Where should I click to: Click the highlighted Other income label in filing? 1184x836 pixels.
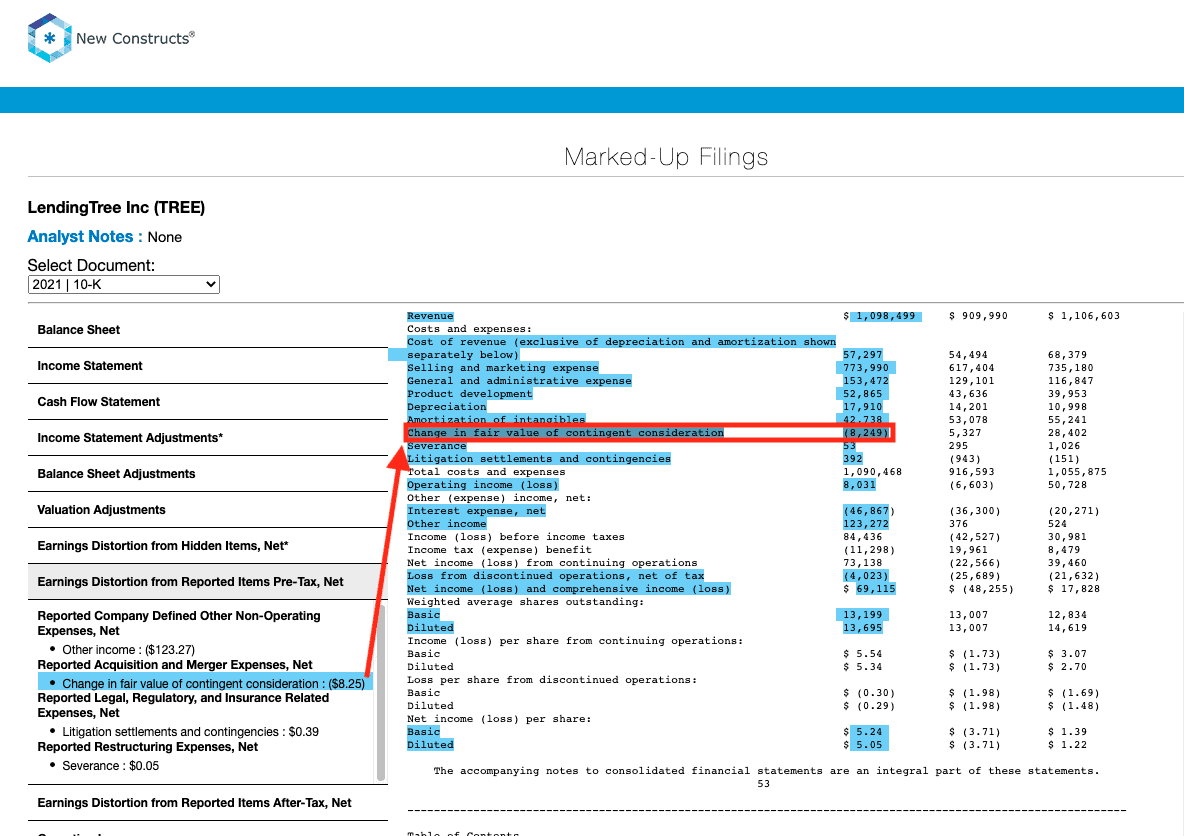pos(446,523)
